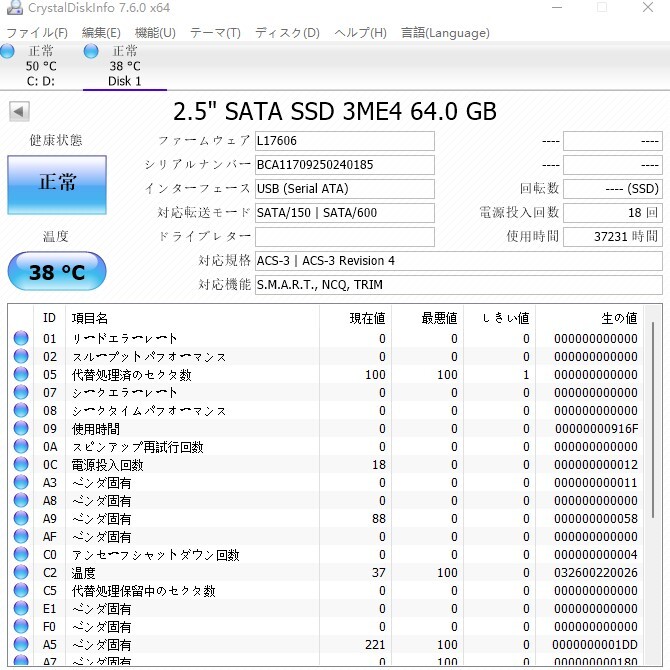Click status orb of attribute AF row

click(x=21, y=536)
